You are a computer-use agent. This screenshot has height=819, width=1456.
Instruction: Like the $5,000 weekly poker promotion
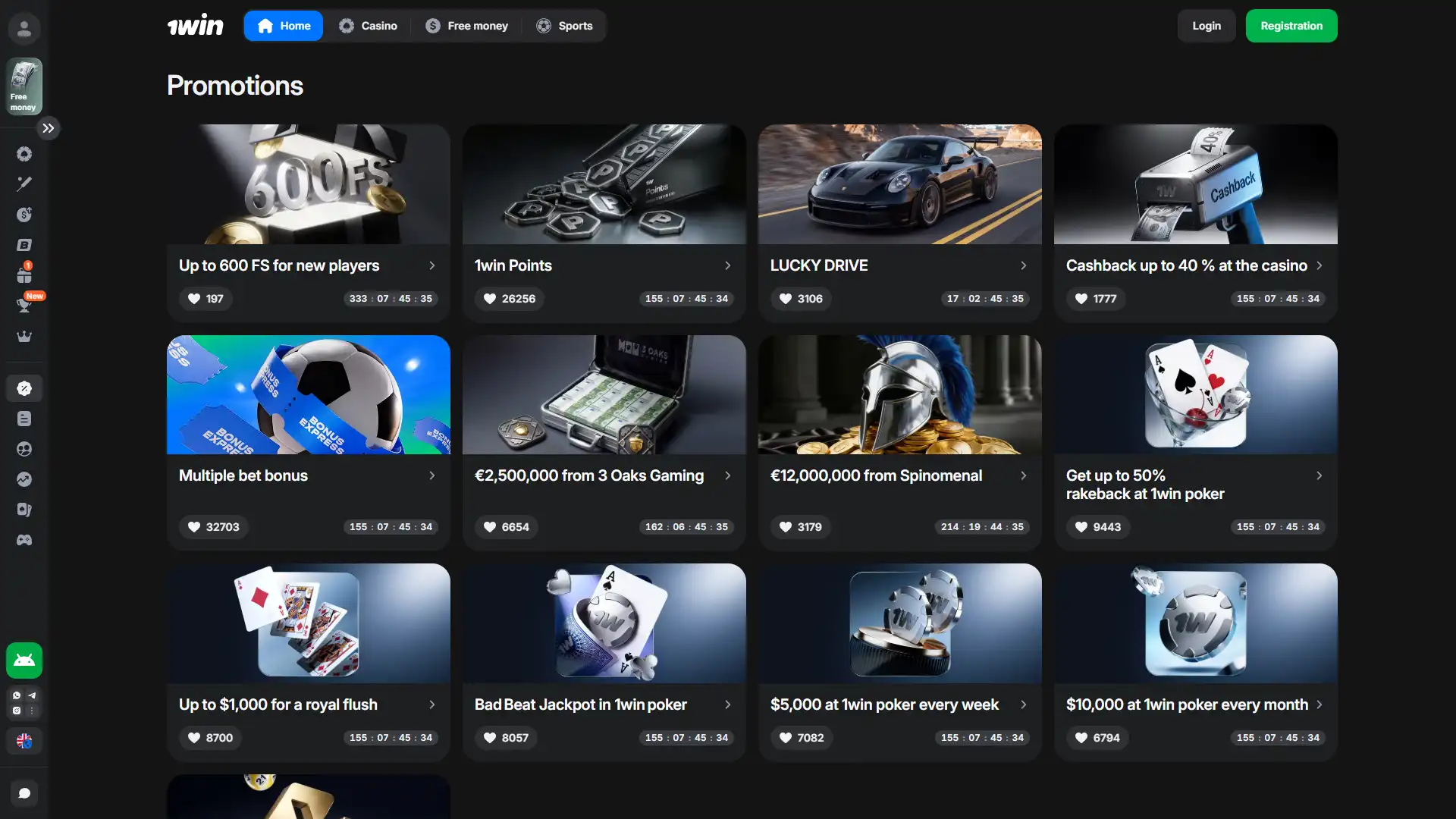click(802, 738)
